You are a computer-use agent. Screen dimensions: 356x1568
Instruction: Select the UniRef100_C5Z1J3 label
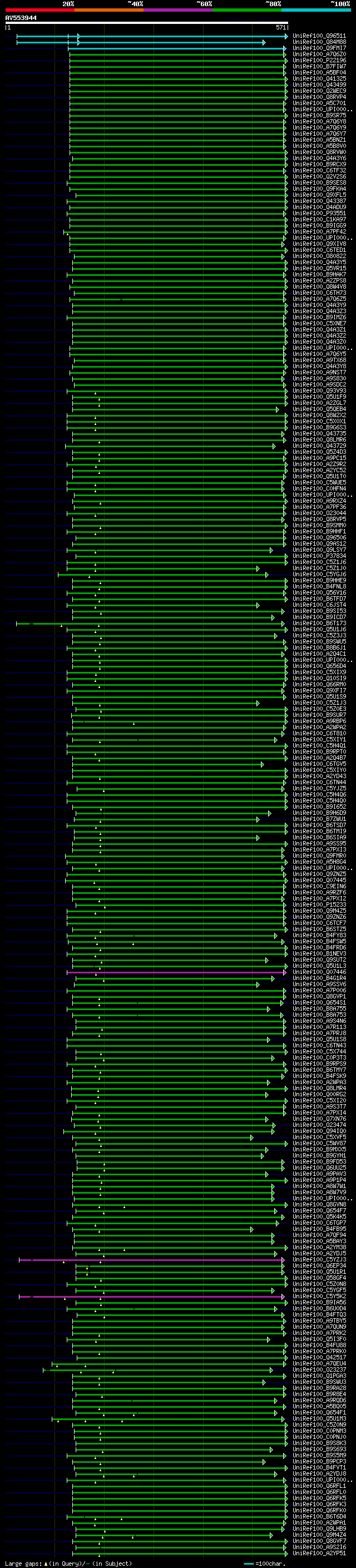319,703
